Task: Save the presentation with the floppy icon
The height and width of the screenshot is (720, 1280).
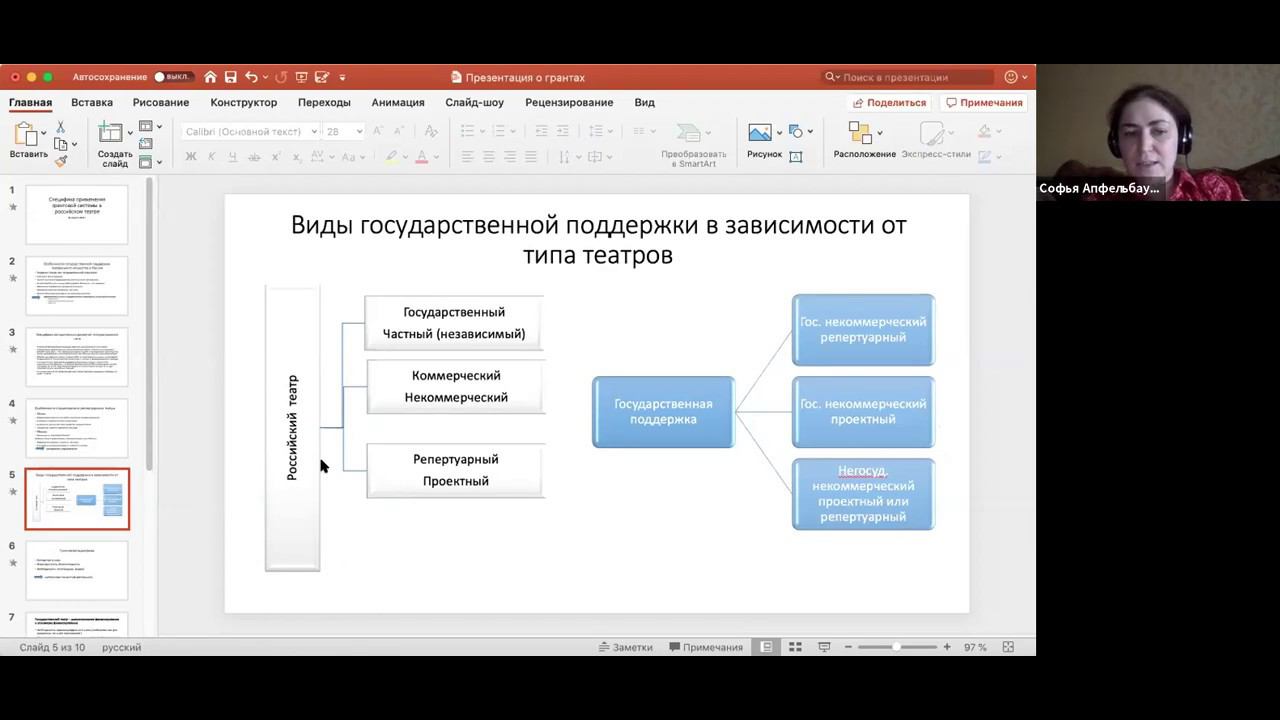Action: click(x=231, y=77)
